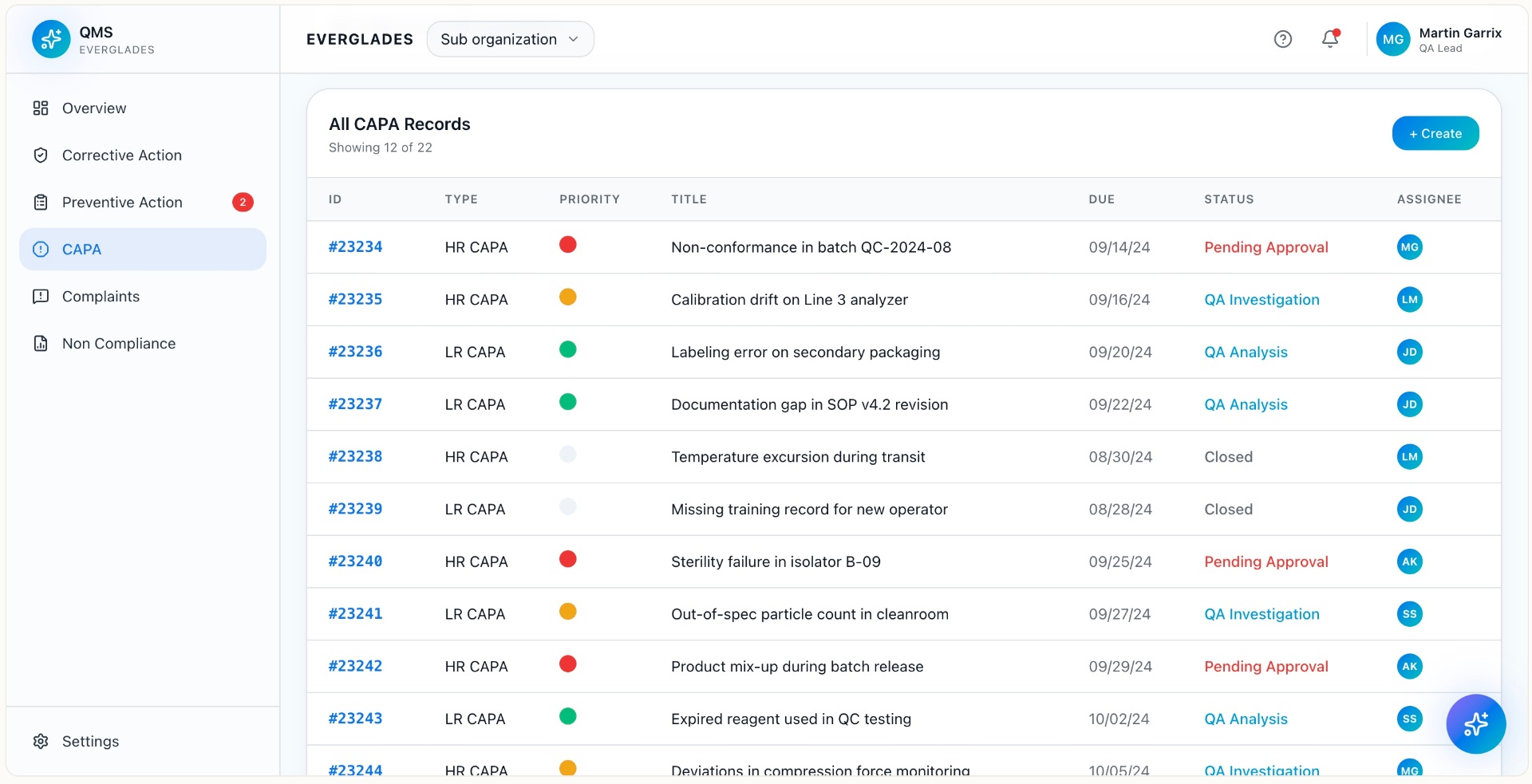Open Non Compliance section
The width and height of the screenshot is (1532, 784).
point(143,344)
